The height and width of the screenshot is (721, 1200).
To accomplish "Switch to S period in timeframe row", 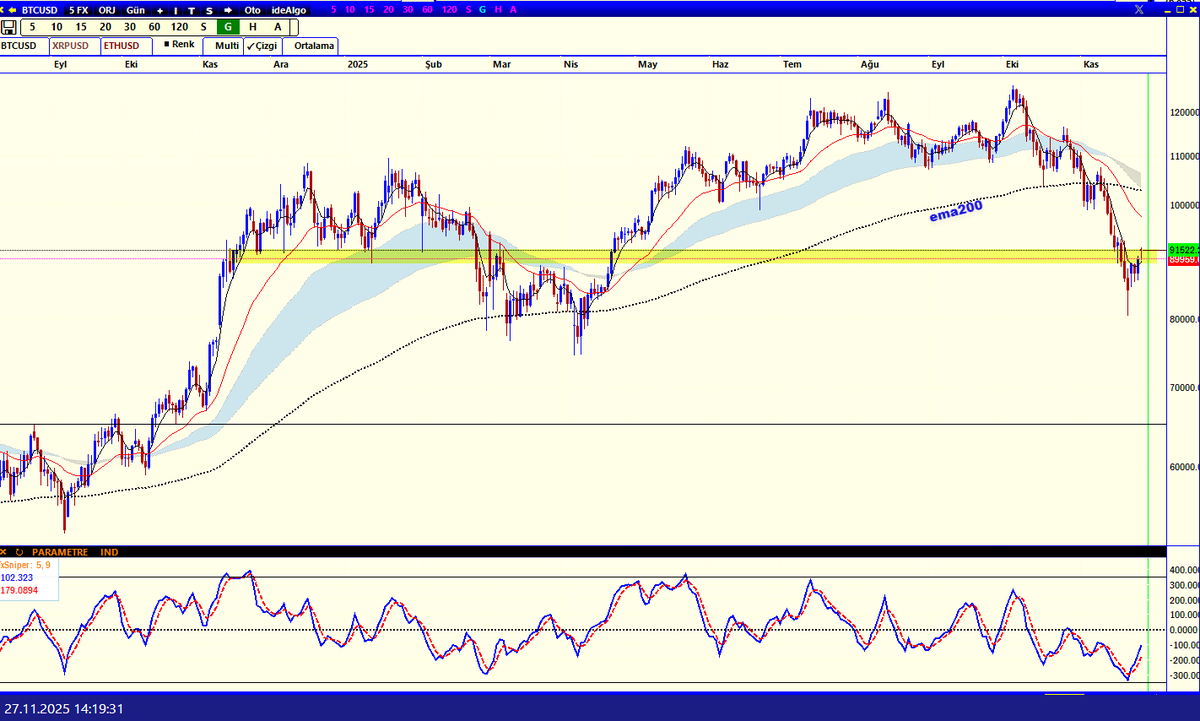I will pyautogui.click(x=204, y=27).
